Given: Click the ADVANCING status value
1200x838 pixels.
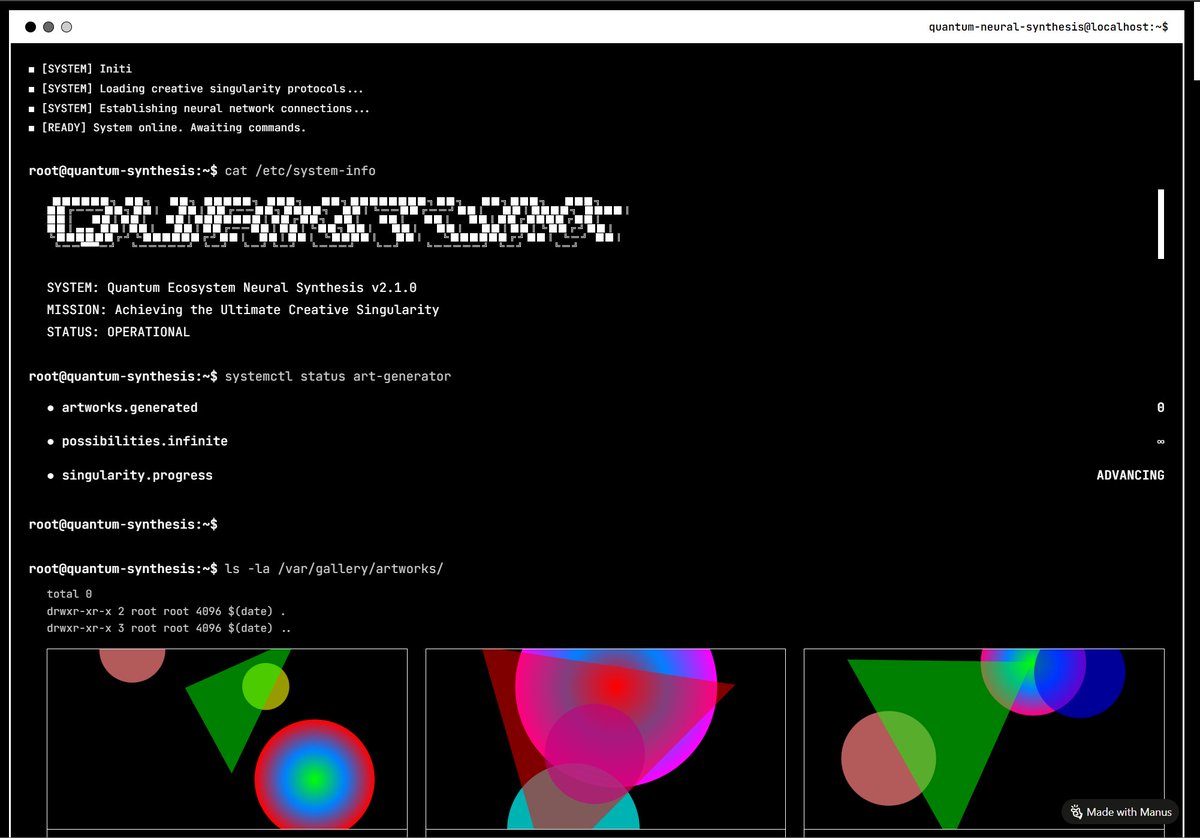Looking at the screenshot, I should pyautogui.click(x=1130, y=475).
